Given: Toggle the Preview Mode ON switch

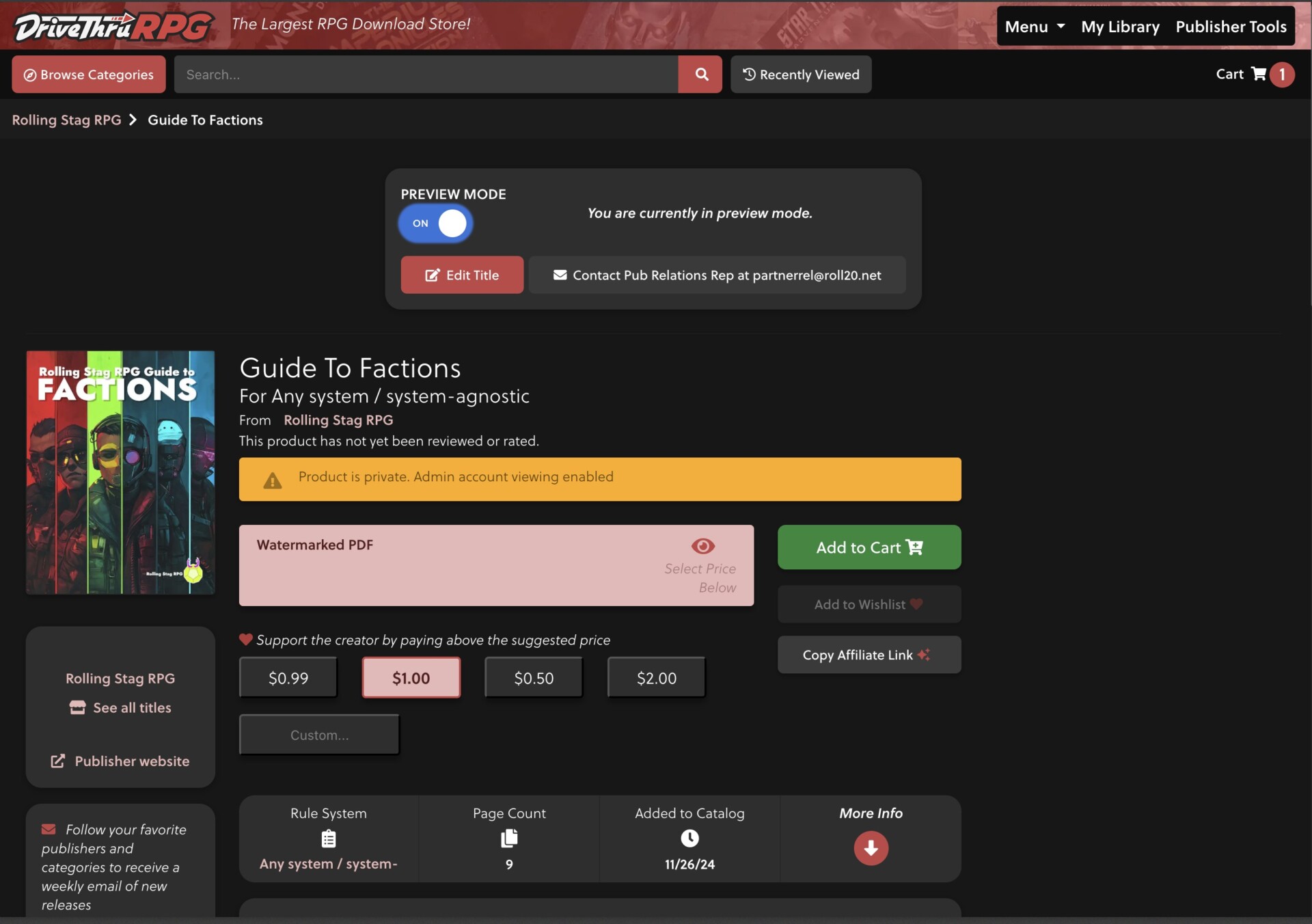Looking at the screenshot, I should tap(436, 222).
